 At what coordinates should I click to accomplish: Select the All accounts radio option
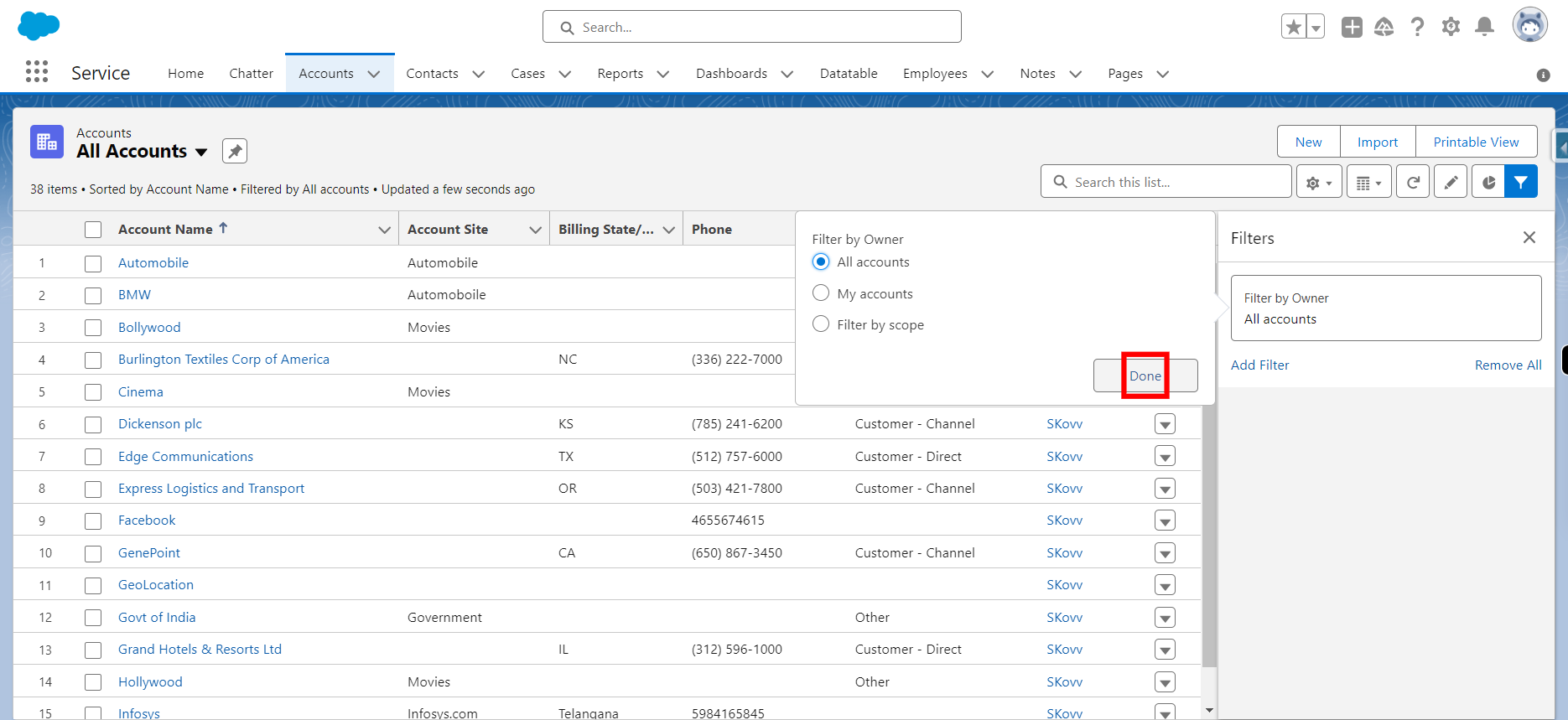click(x=821, y=262)
